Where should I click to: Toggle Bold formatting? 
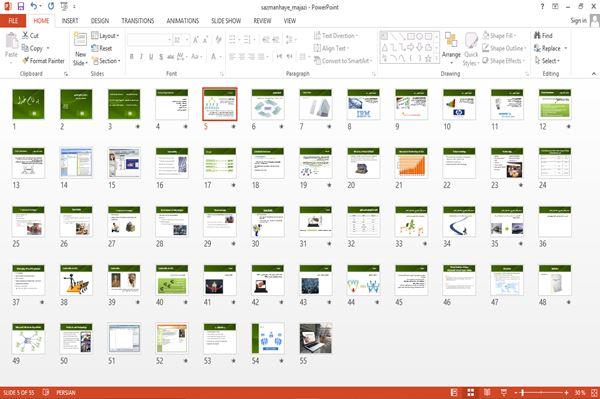tap(132, 57)
